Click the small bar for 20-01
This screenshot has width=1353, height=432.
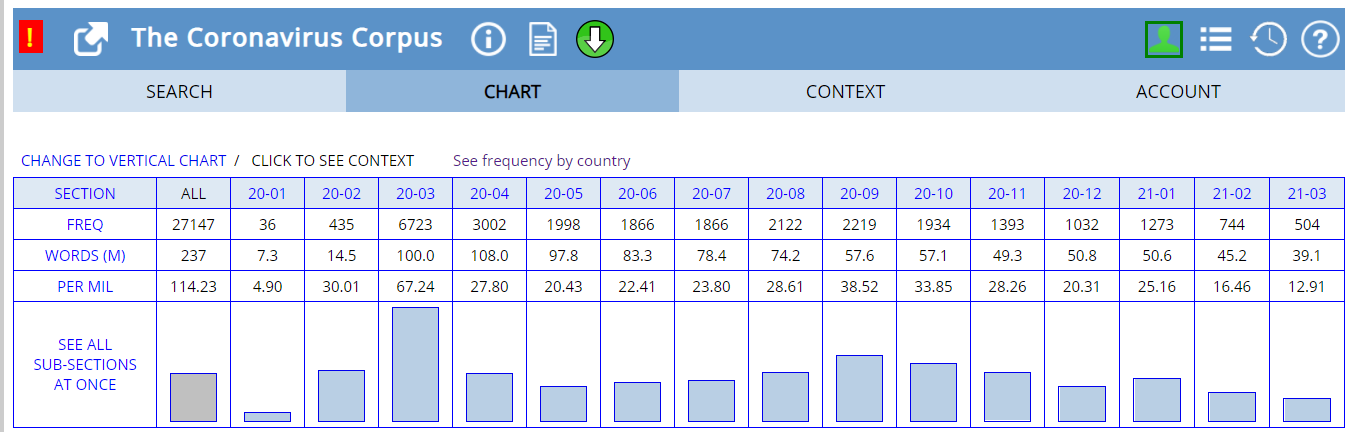click(267, 417)
